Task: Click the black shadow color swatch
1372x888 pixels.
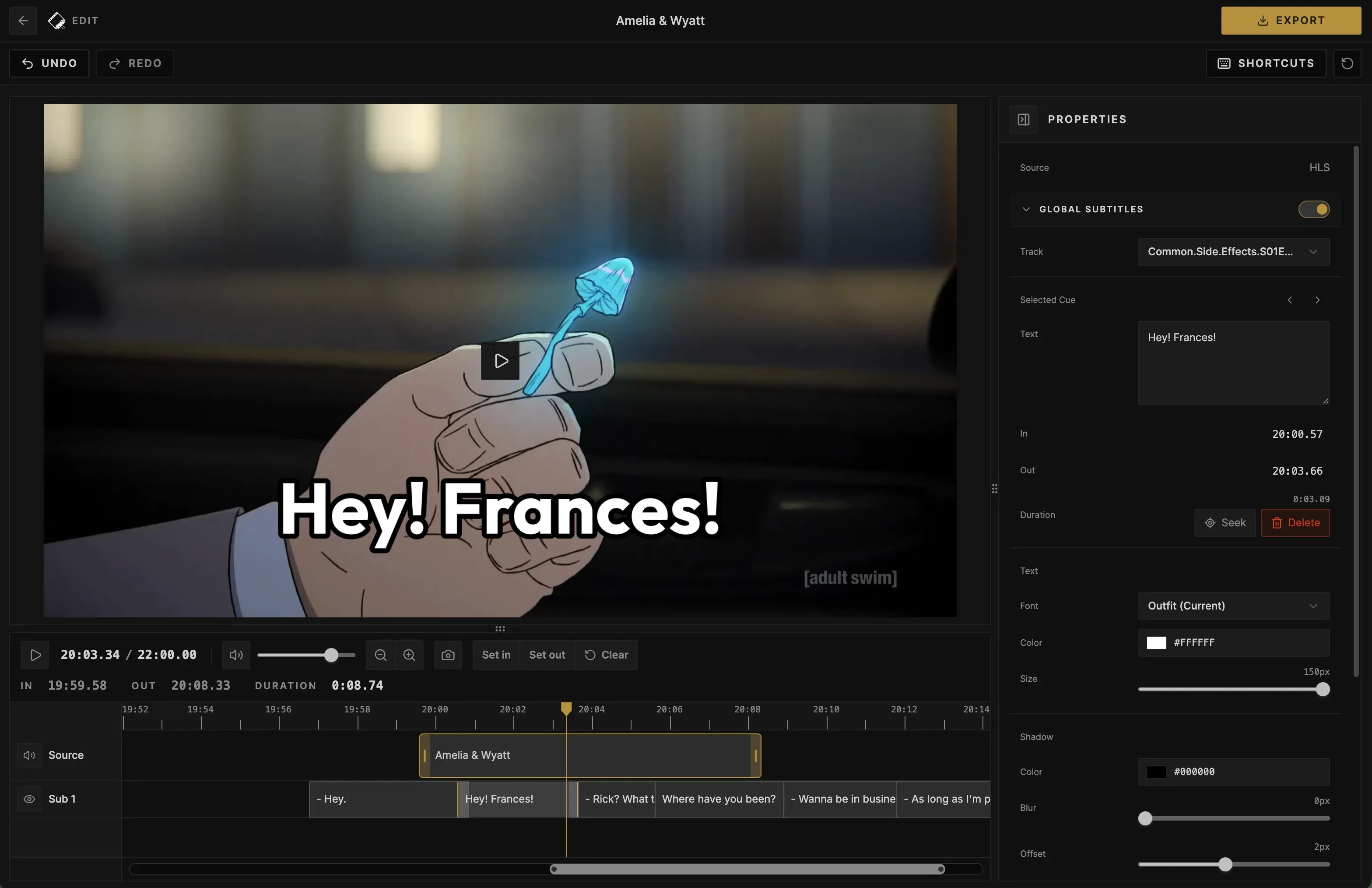Action: point(1156,772)
